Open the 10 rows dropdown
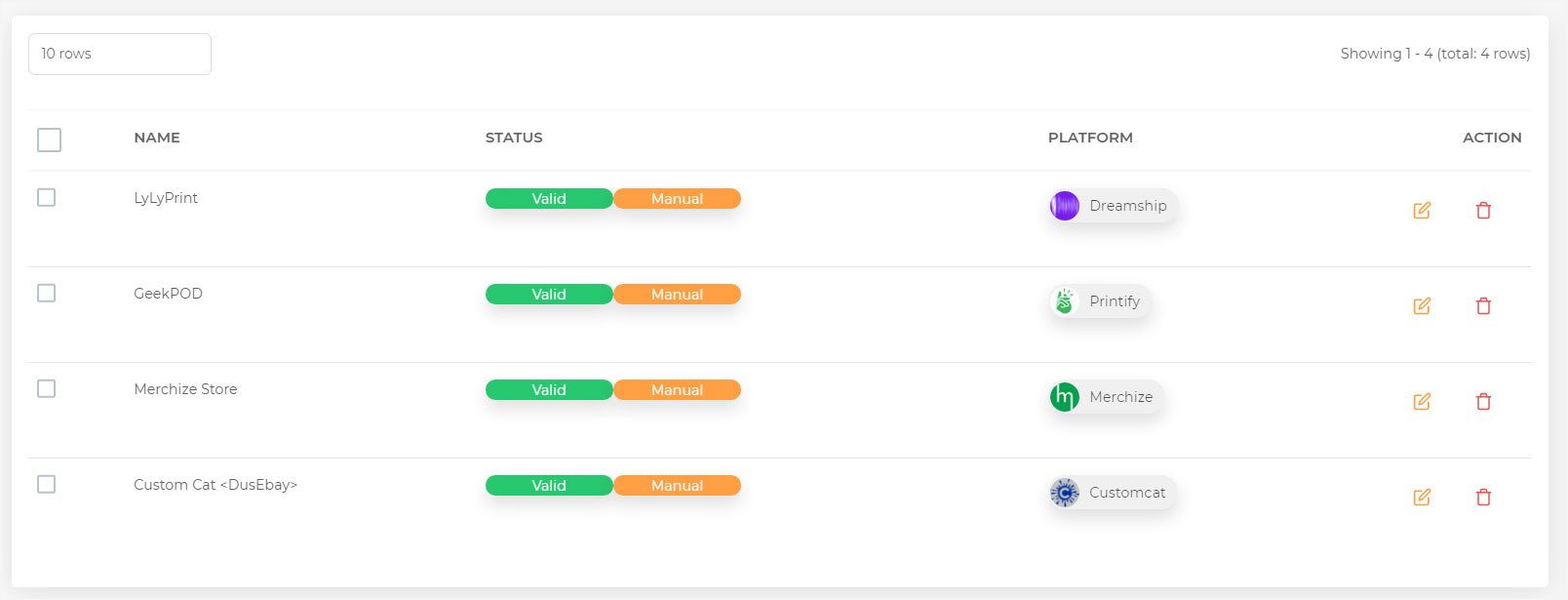The height and width of the screenshot is (600, 1568). 120,54
